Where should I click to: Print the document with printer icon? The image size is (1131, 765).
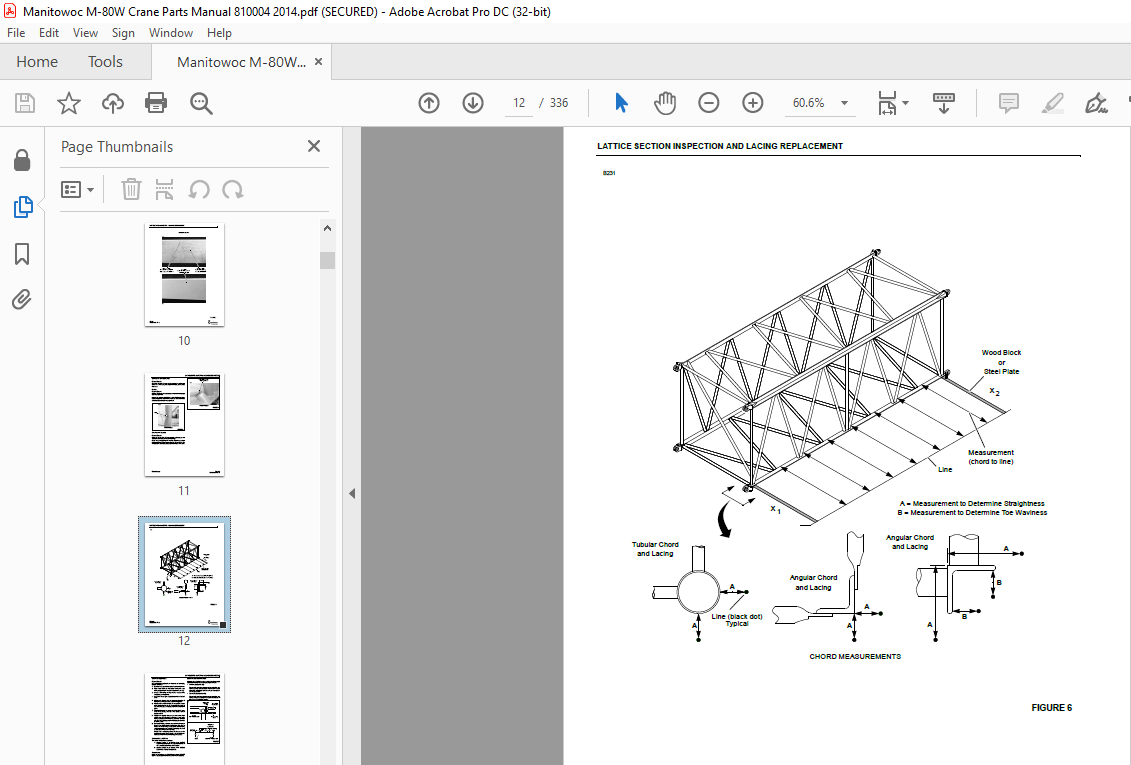pyautogui.click(x=156, y=103)
